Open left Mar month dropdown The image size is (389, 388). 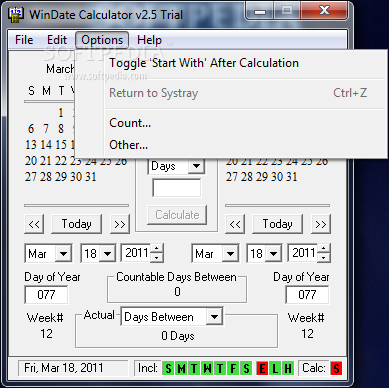(63, 254)
